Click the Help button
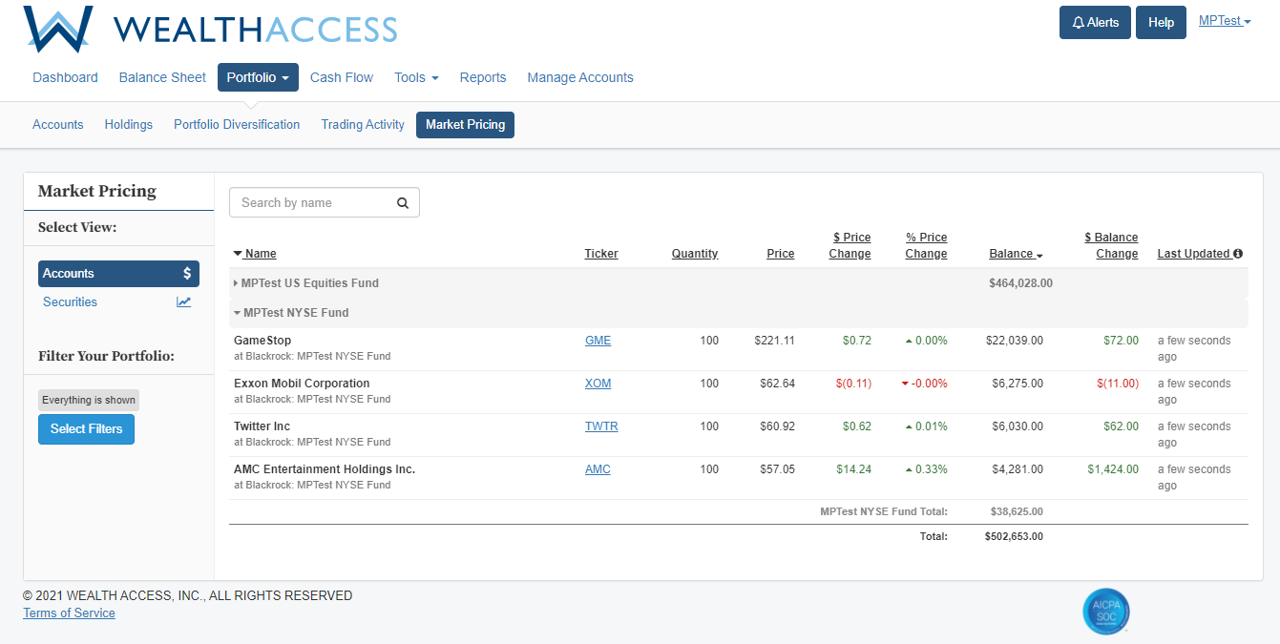Screen dimensions: 1280x644 click(x=1161, y=22)
